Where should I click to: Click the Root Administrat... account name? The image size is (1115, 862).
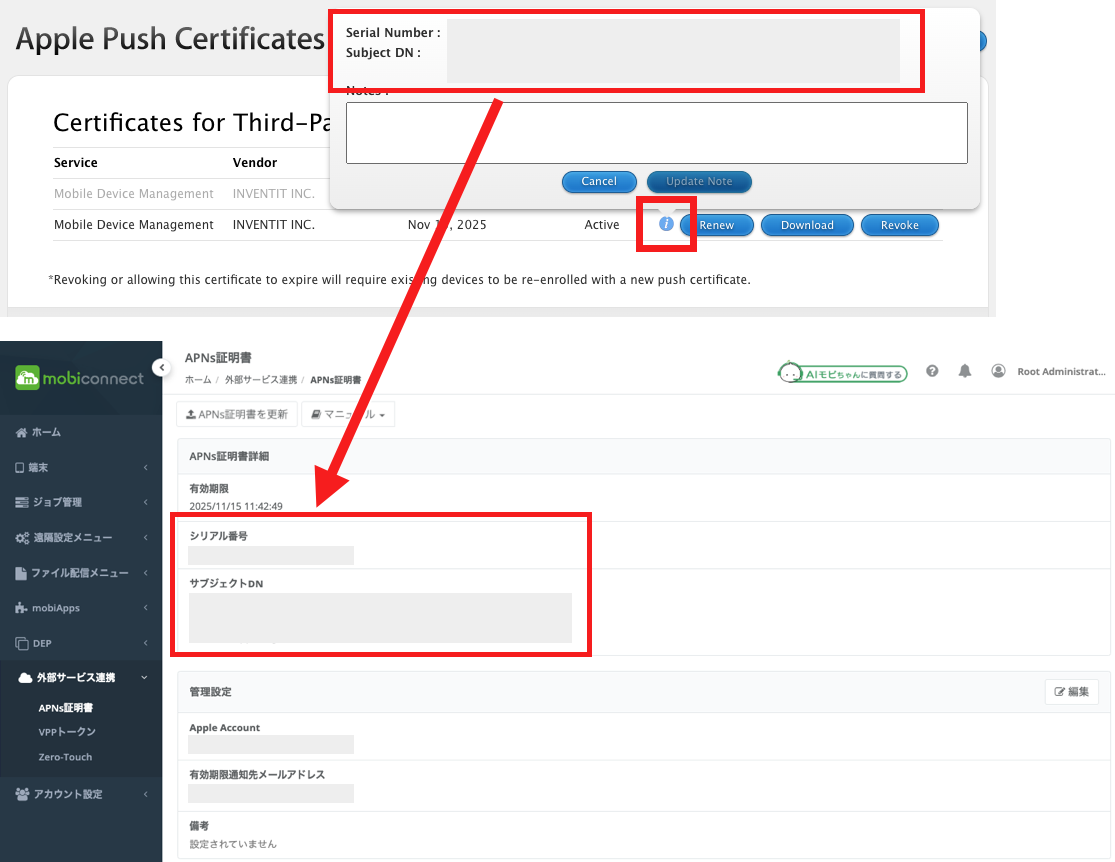(x=1061, y=371)
